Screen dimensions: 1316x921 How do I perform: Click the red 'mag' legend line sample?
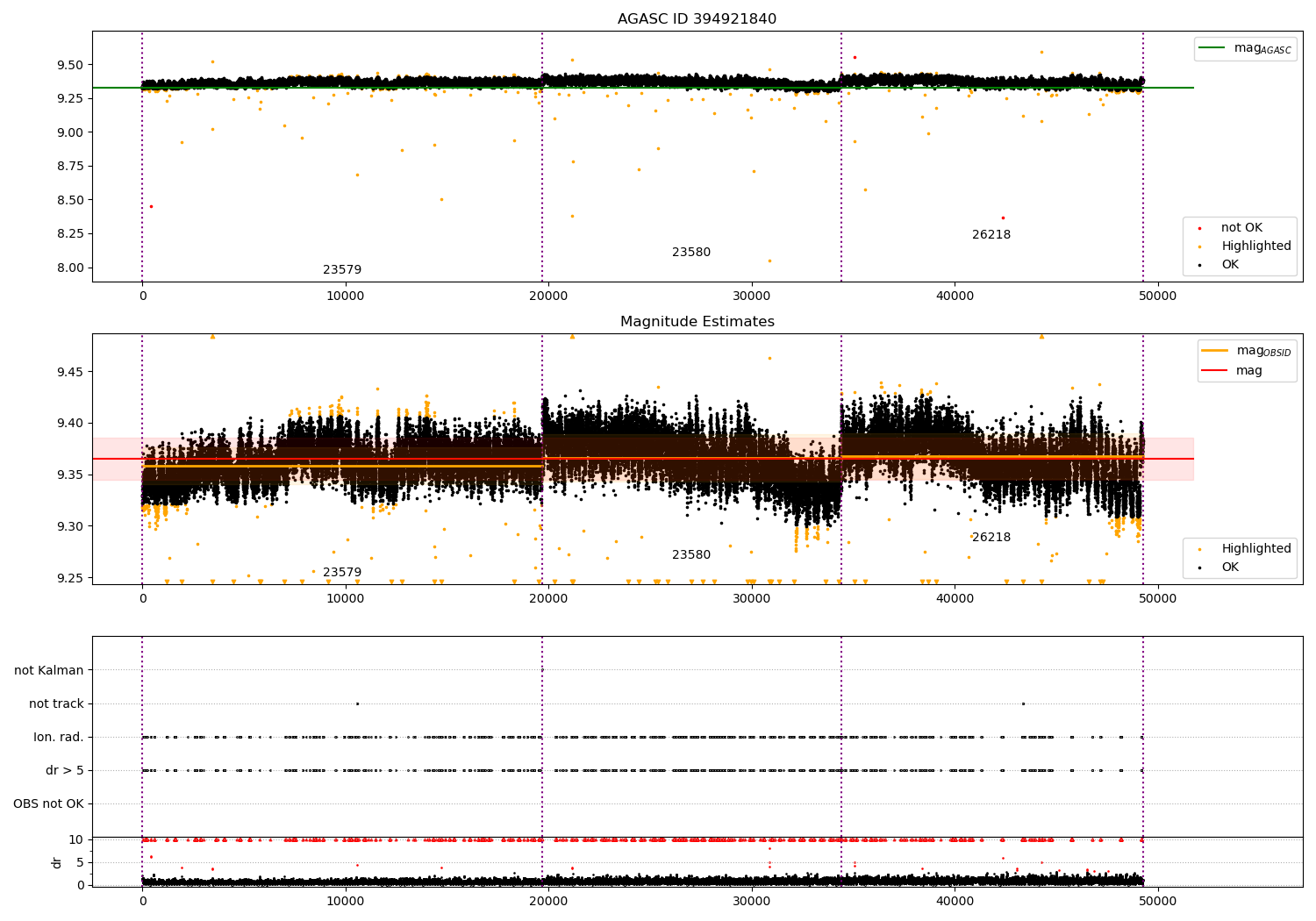[1216, 371]
